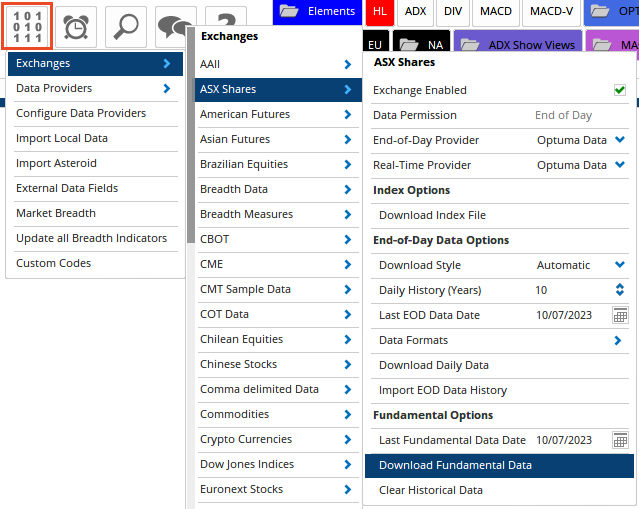Click the ADX toolbar button
The height and width of the screenshot is (509, 639).
click(x=415, y=11)
